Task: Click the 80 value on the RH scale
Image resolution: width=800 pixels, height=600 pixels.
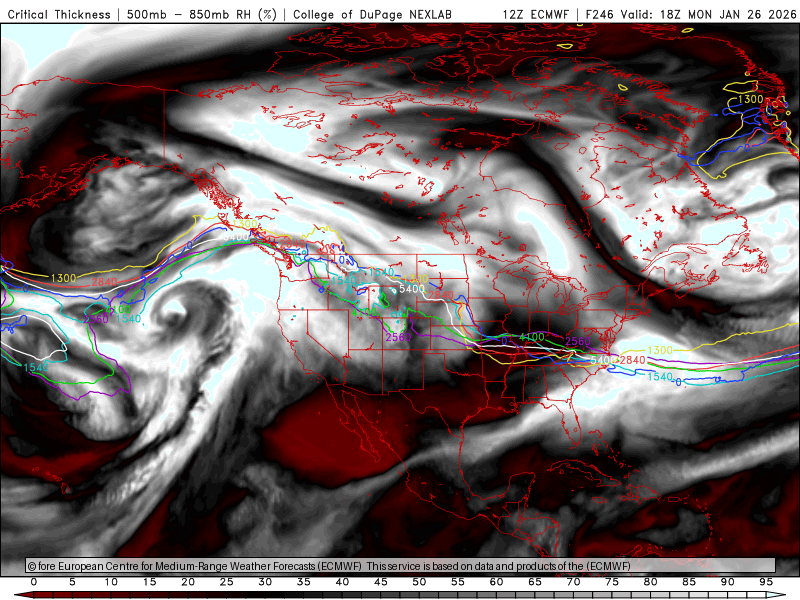Action: coord(651,582)
